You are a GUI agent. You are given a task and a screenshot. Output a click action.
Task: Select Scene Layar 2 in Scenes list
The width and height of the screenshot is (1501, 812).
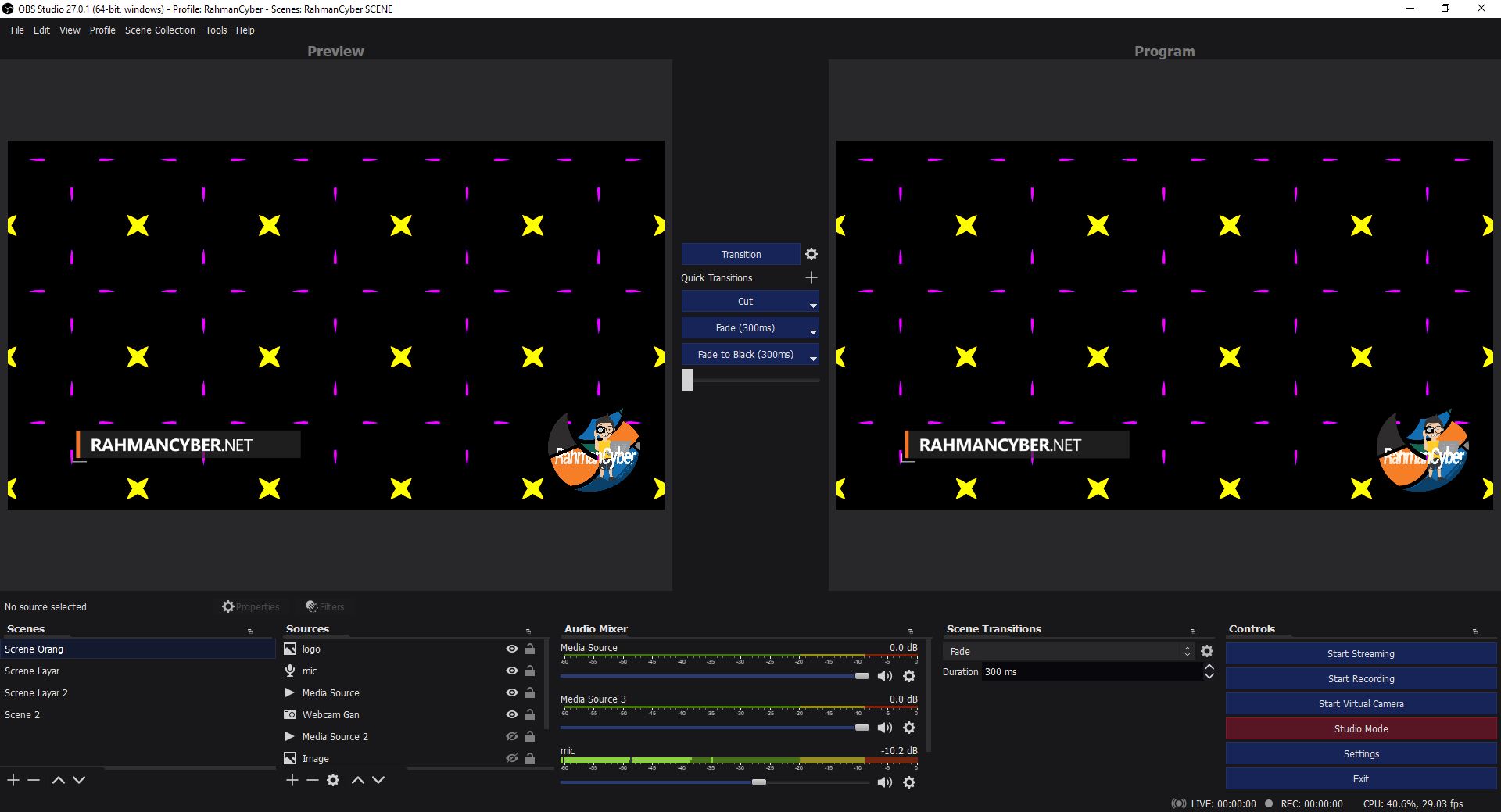[x=138, y=692]
